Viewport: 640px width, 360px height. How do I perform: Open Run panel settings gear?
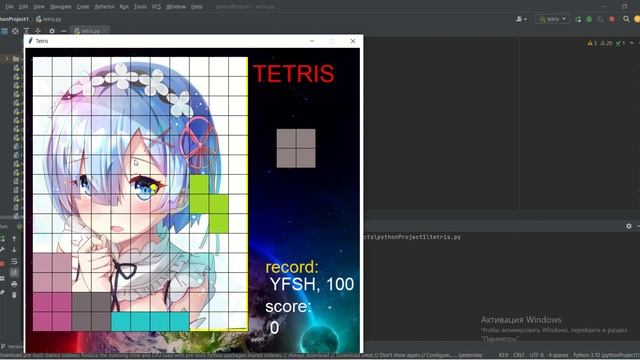[x=629, y=226]
